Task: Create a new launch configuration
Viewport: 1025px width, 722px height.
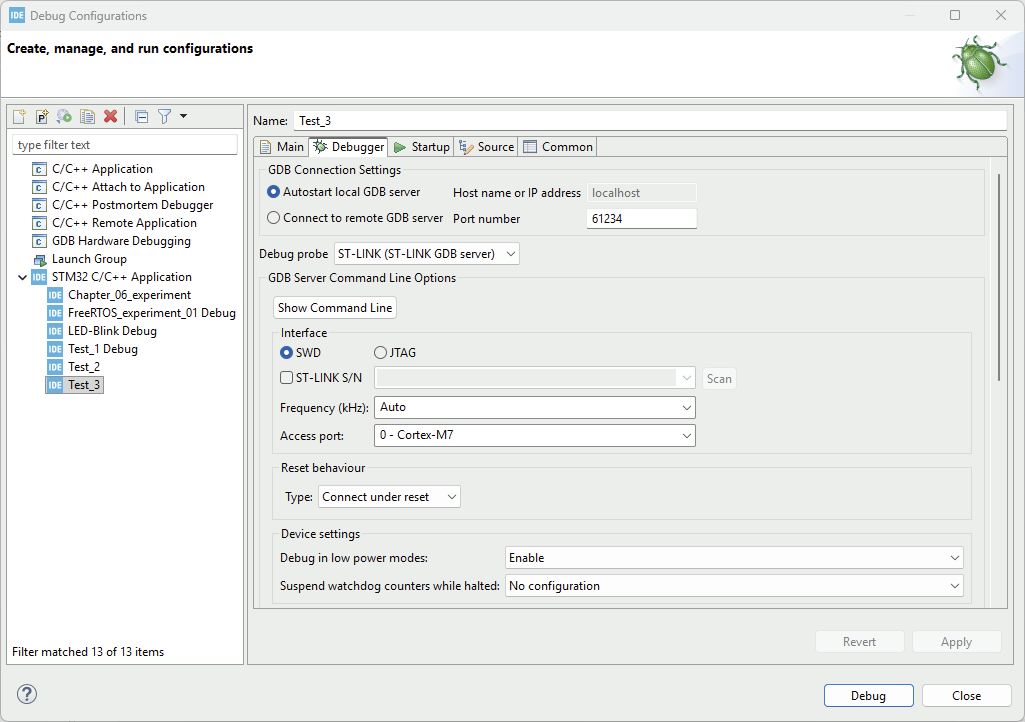Action: tap(18, 116)
